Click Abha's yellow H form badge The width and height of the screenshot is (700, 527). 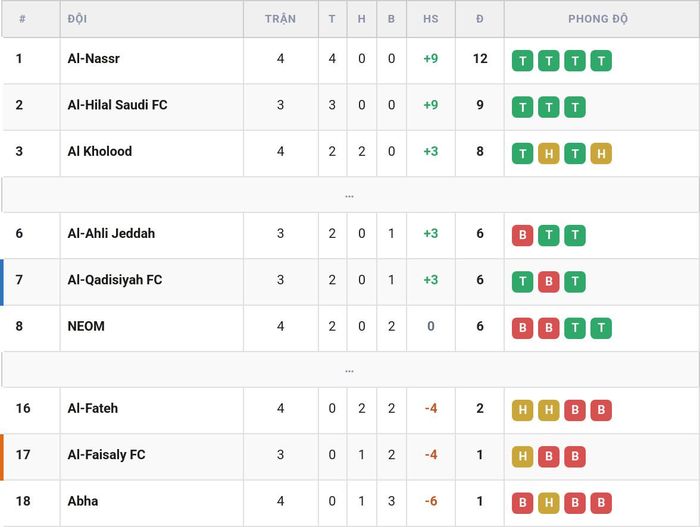pyautogui.click(x=549, y=503)
